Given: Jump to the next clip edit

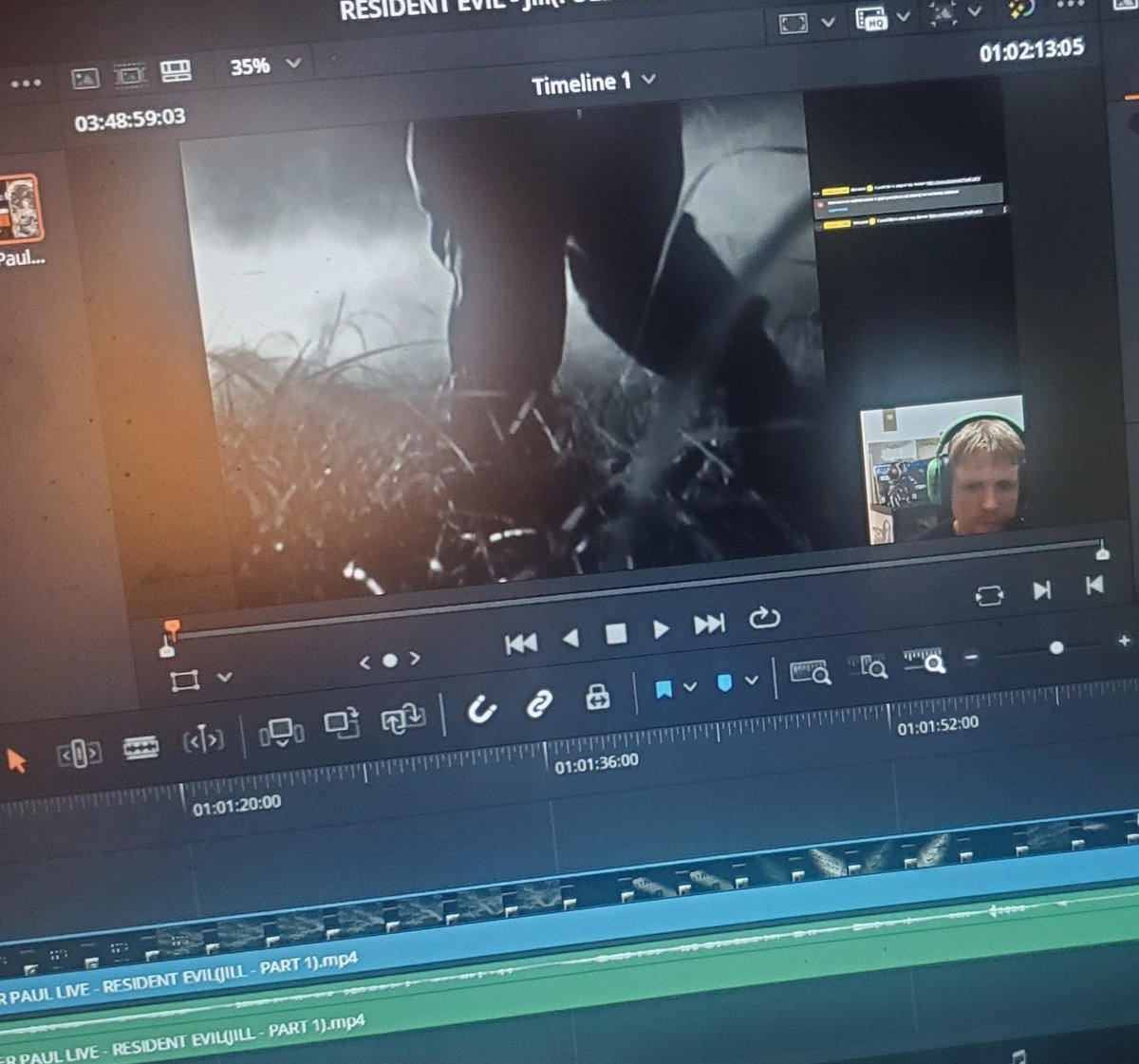Looking at the screenshot, I should (1041, 590).
